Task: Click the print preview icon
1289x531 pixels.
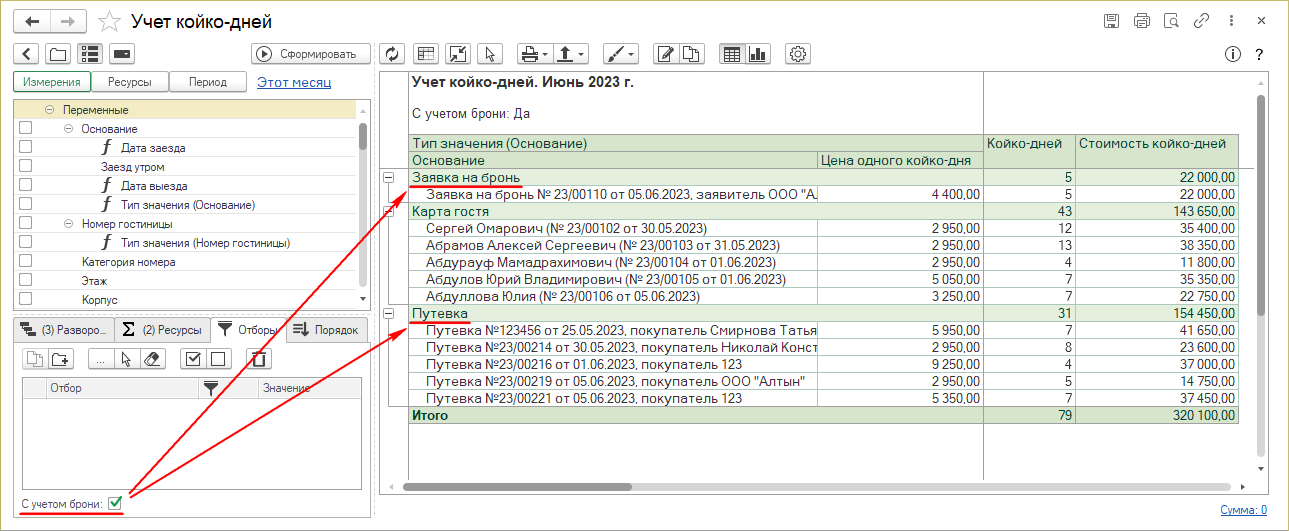Action: click(1172, 21)
